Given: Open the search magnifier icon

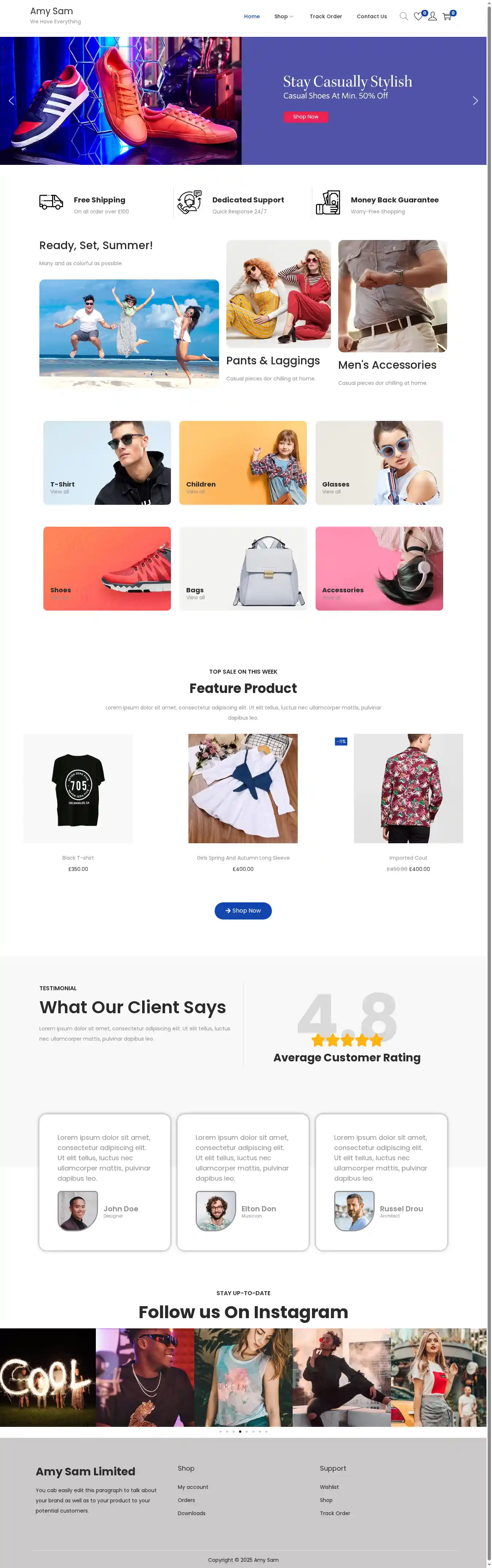Looking at the screenshot, I should click(403, 16).
